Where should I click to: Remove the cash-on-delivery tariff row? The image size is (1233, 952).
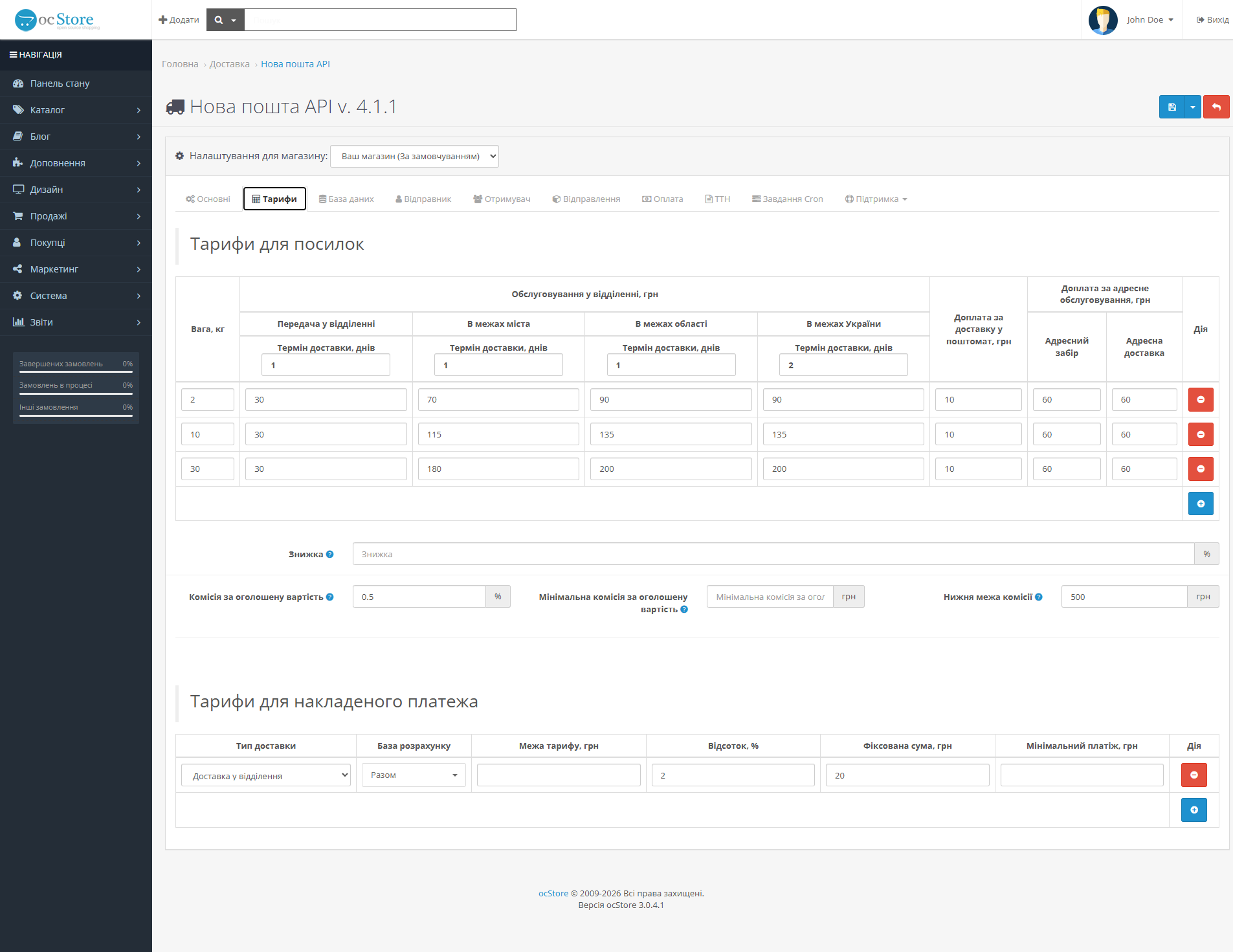[x=1194, y=775]
